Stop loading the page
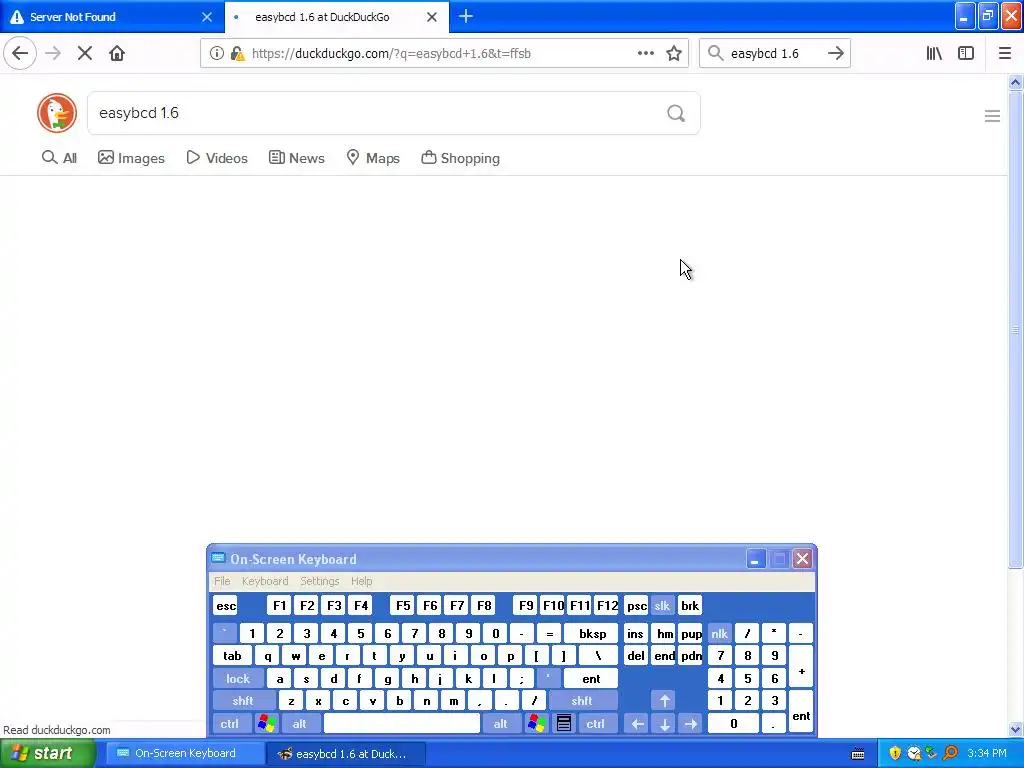Image resolution: width=1024 pixels, height=768 pixels. tap(85, 53)
